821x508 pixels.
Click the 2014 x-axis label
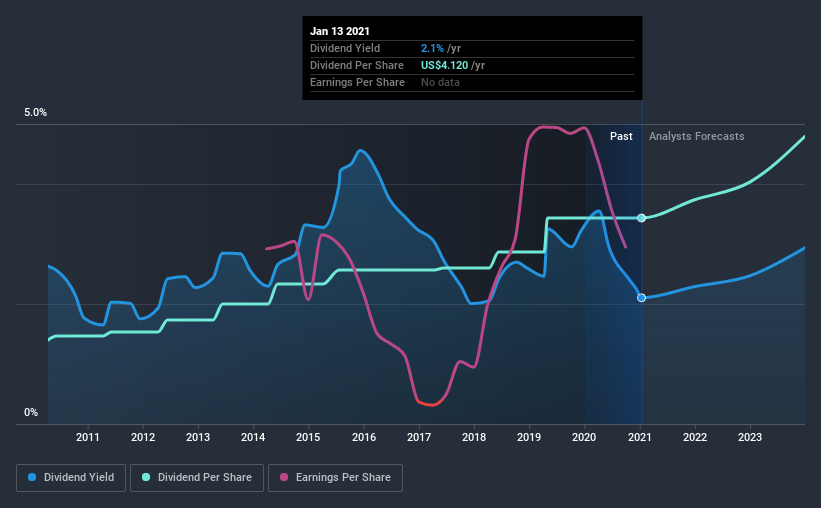point(253,437)
